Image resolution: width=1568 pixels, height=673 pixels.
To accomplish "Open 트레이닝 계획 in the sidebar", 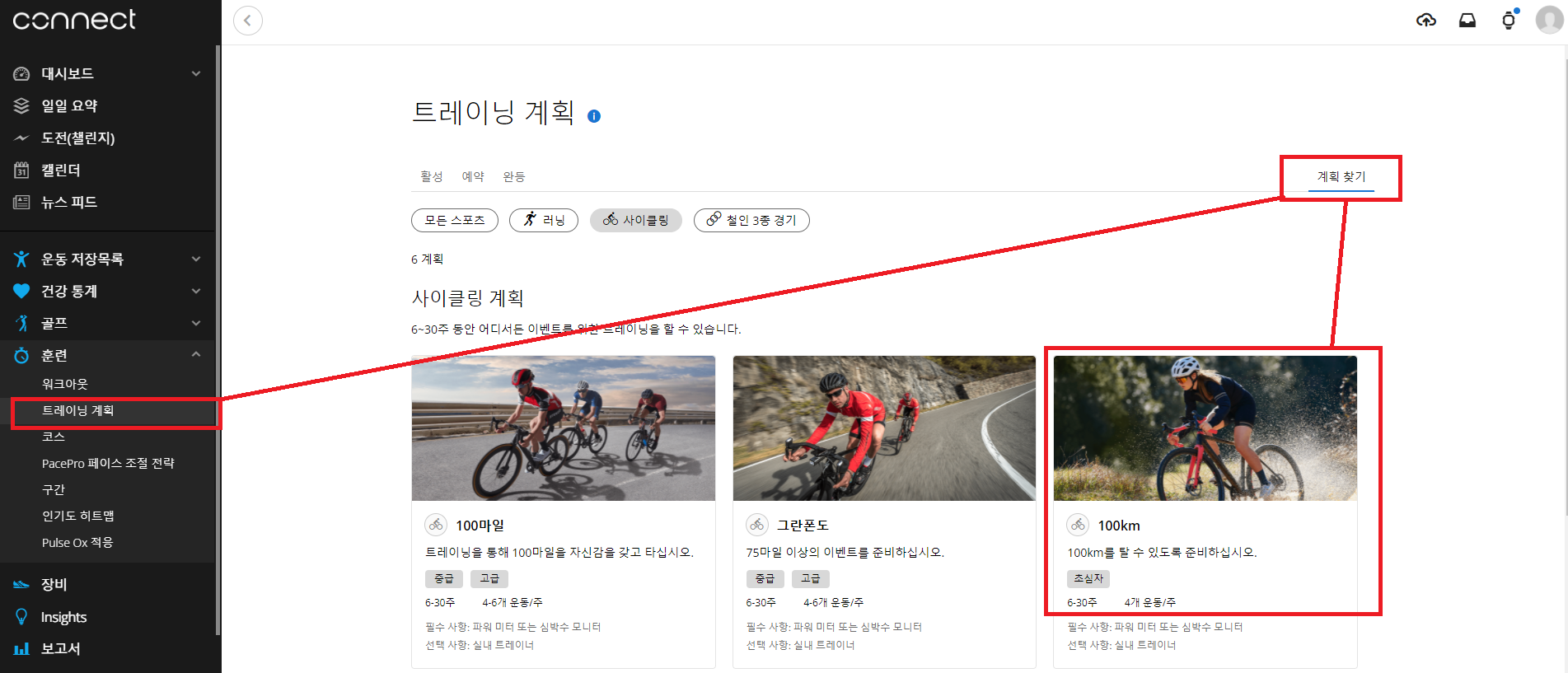I will click(x=78, y=410).
